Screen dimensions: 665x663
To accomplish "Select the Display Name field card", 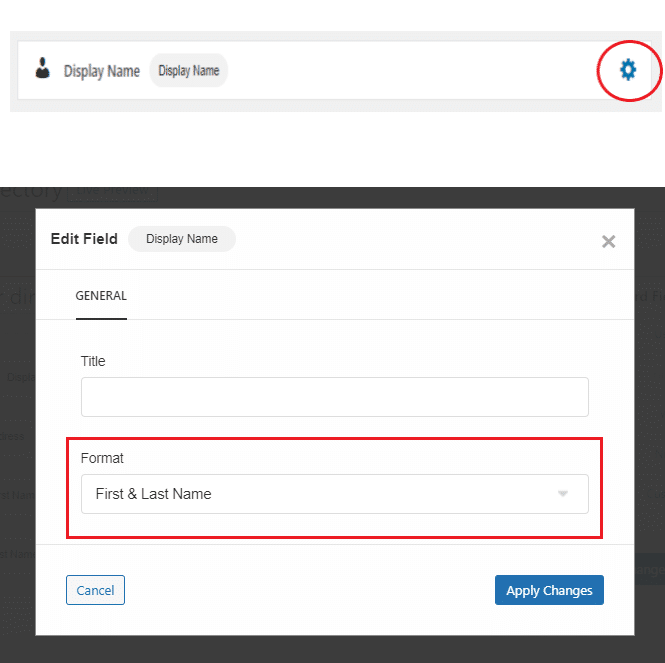I will [334, 70].
